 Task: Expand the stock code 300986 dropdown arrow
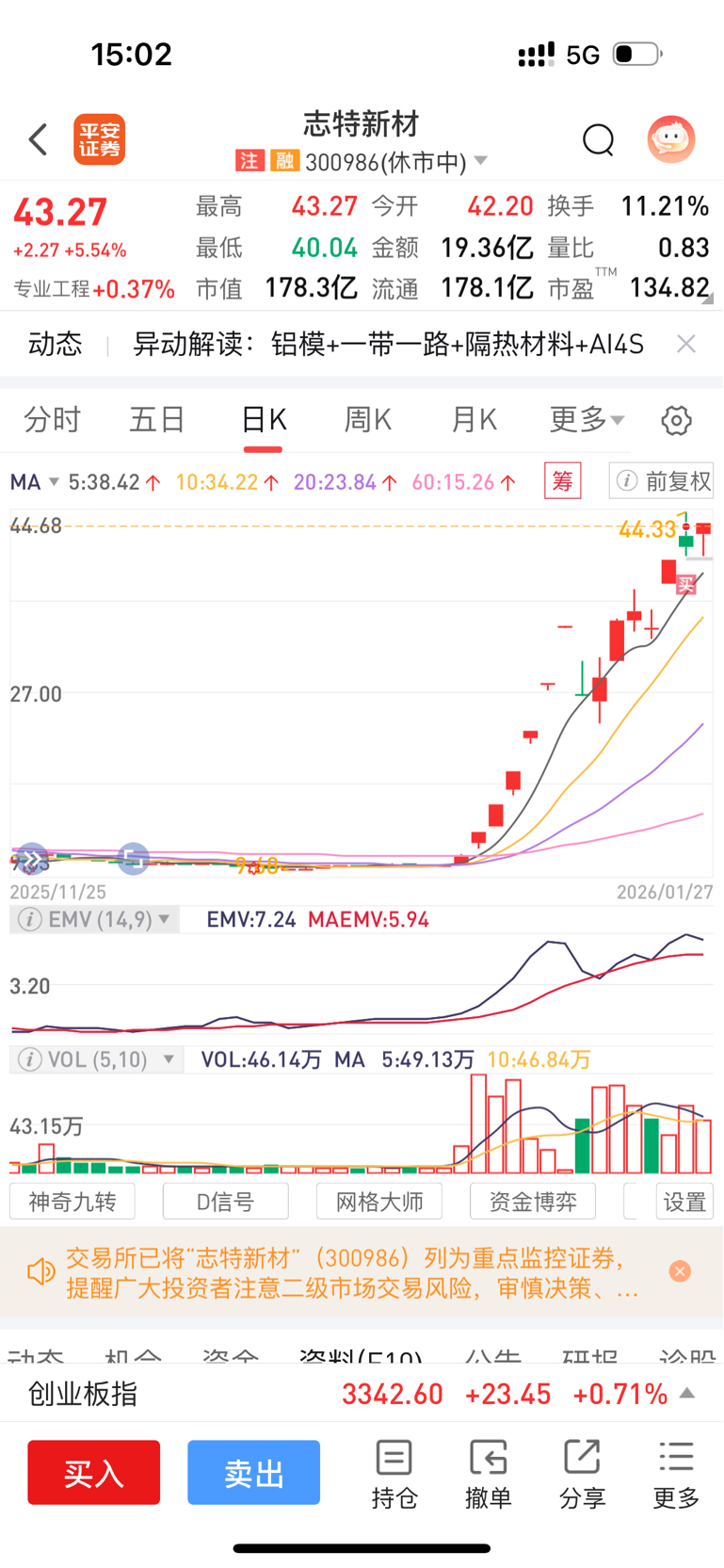(x=480, y=161)
